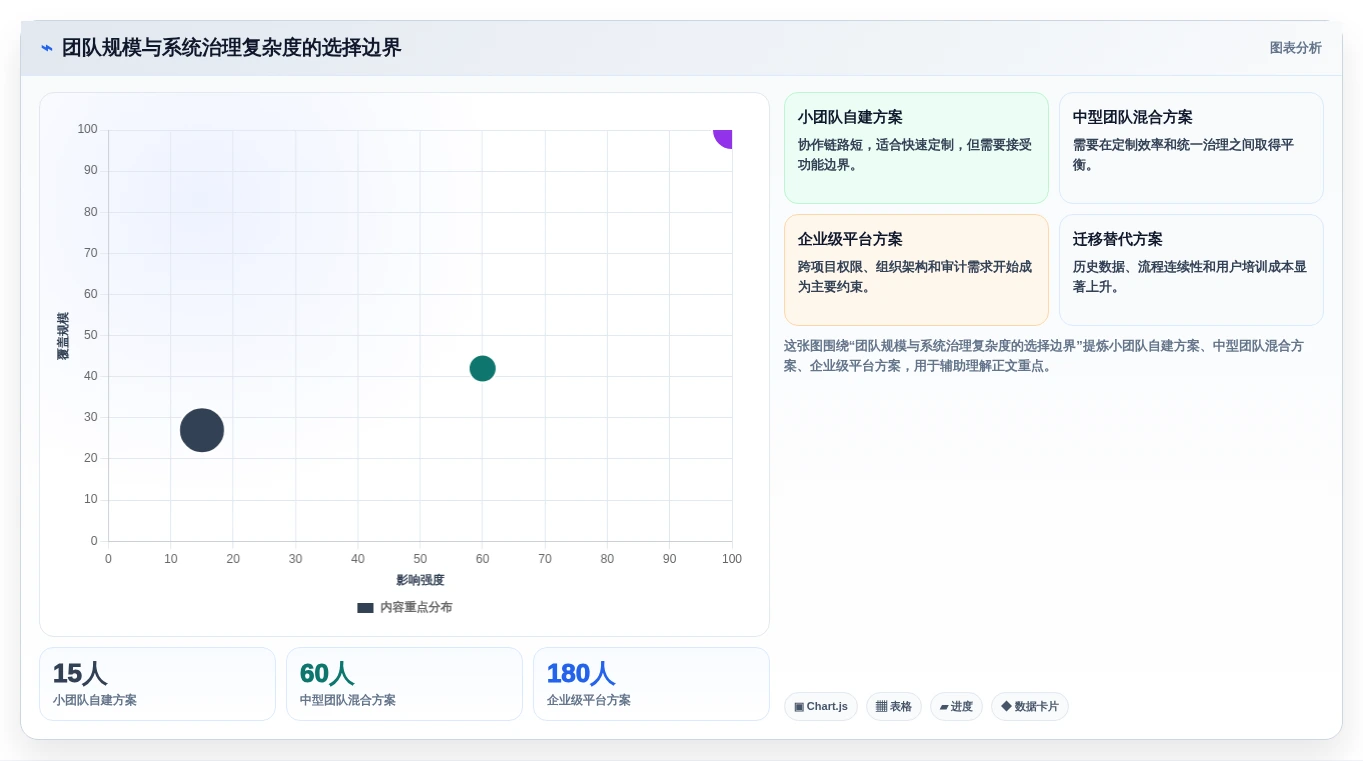Screen dimensions: 1363x761
Task: Select the 180人 stat card
Action: [x=651, y=684]
